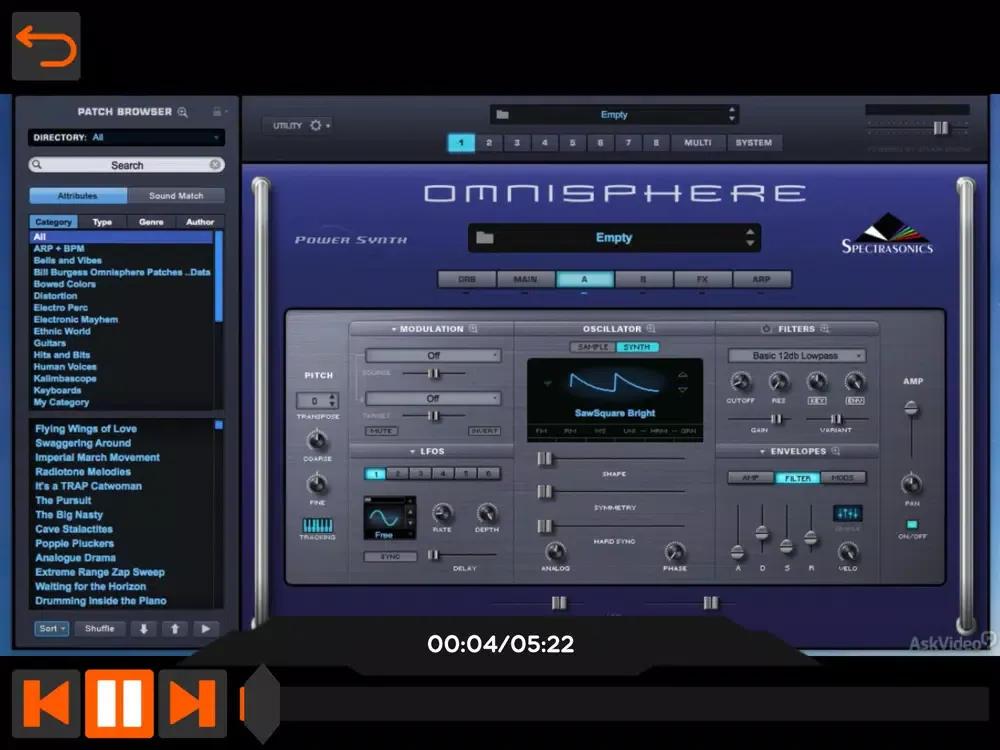Zoom the Oscillator section magnifier
1000x750 pixels.
point(651,328)
